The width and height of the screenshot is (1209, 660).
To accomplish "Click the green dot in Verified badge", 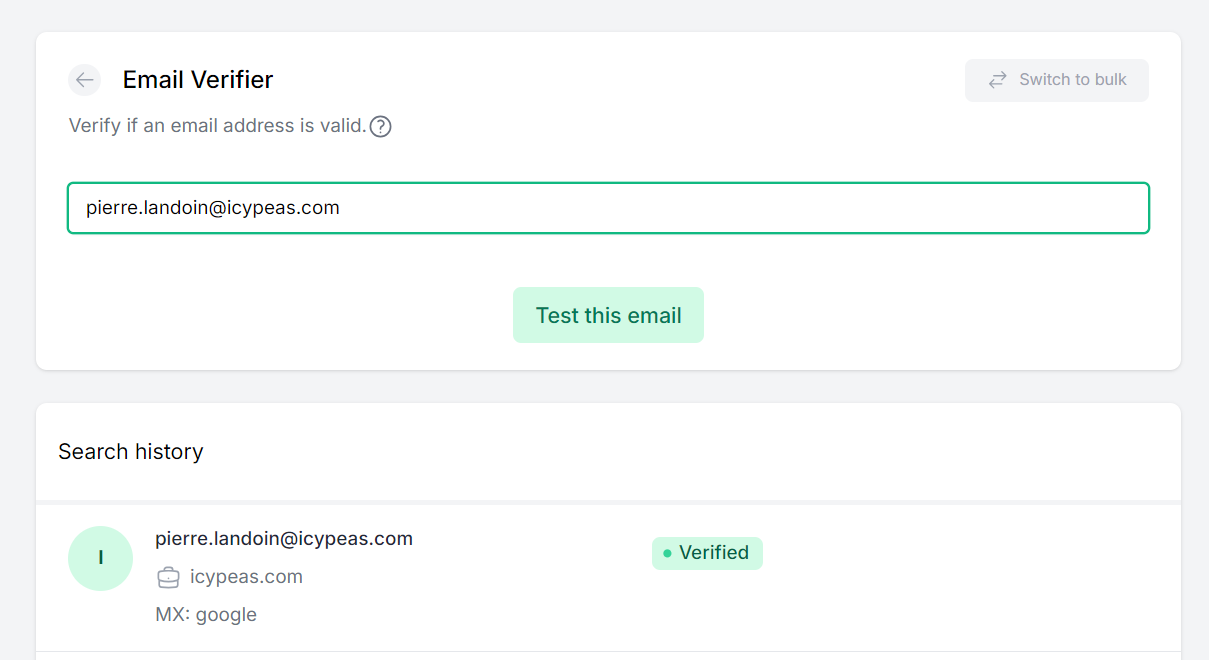I will point(667,553).
